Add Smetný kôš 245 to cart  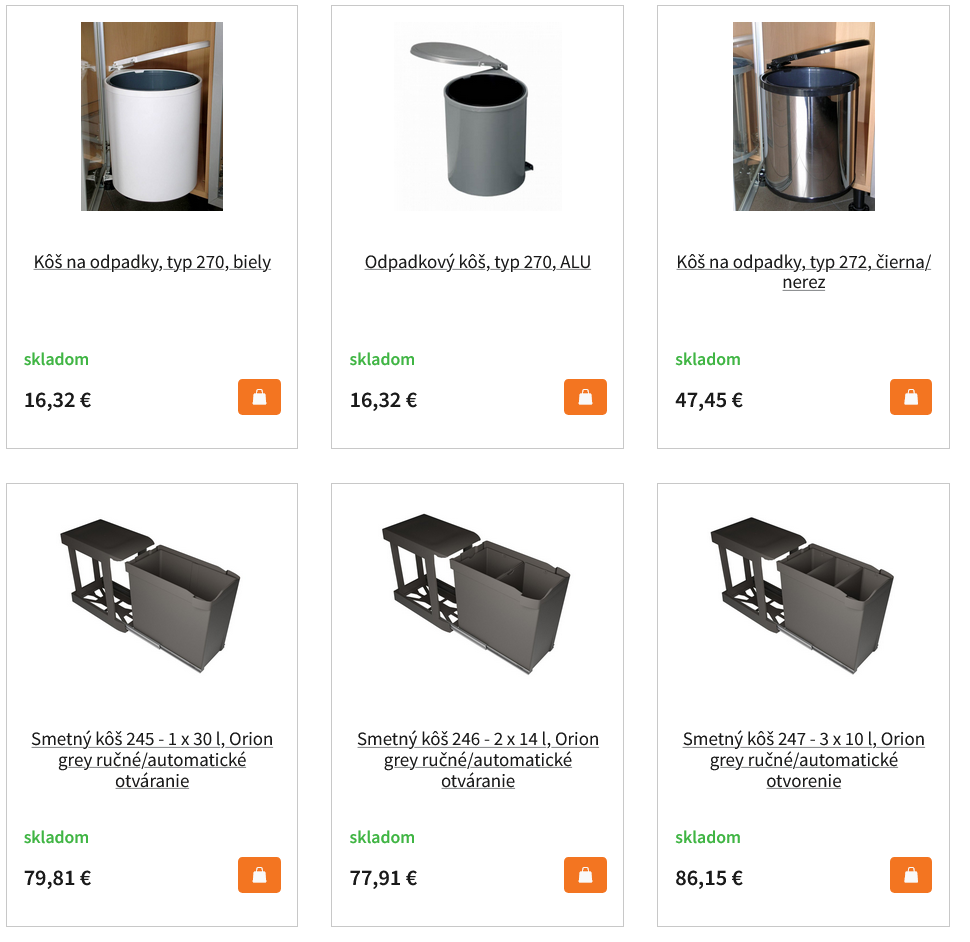point(259,875)
